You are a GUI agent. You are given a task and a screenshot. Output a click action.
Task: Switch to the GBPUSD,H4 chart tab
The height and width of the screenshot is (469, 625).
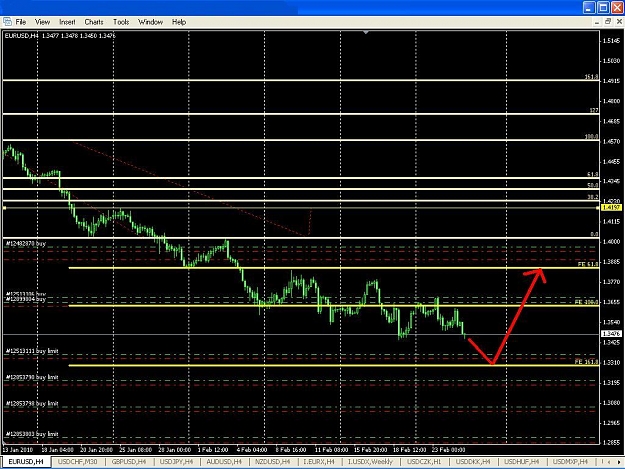click(129, 462)
